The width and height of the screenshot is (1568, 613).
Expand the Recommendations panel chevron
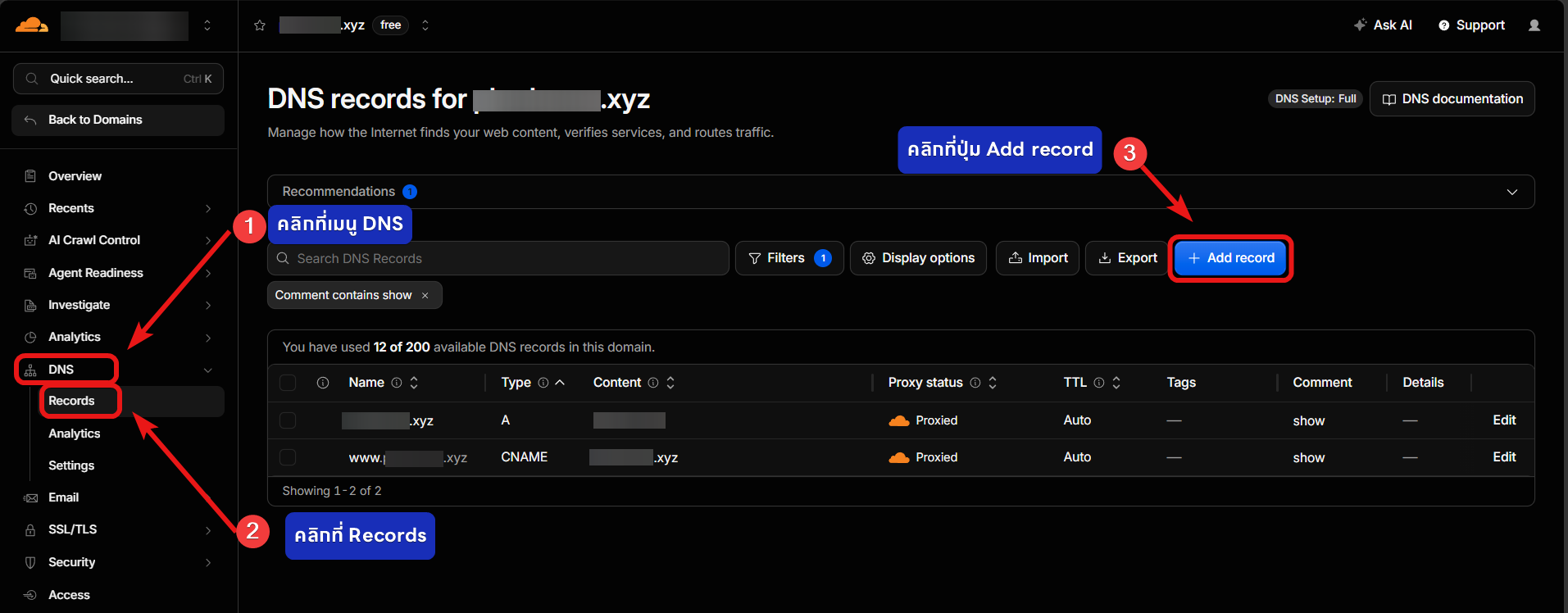point(1512,192)
